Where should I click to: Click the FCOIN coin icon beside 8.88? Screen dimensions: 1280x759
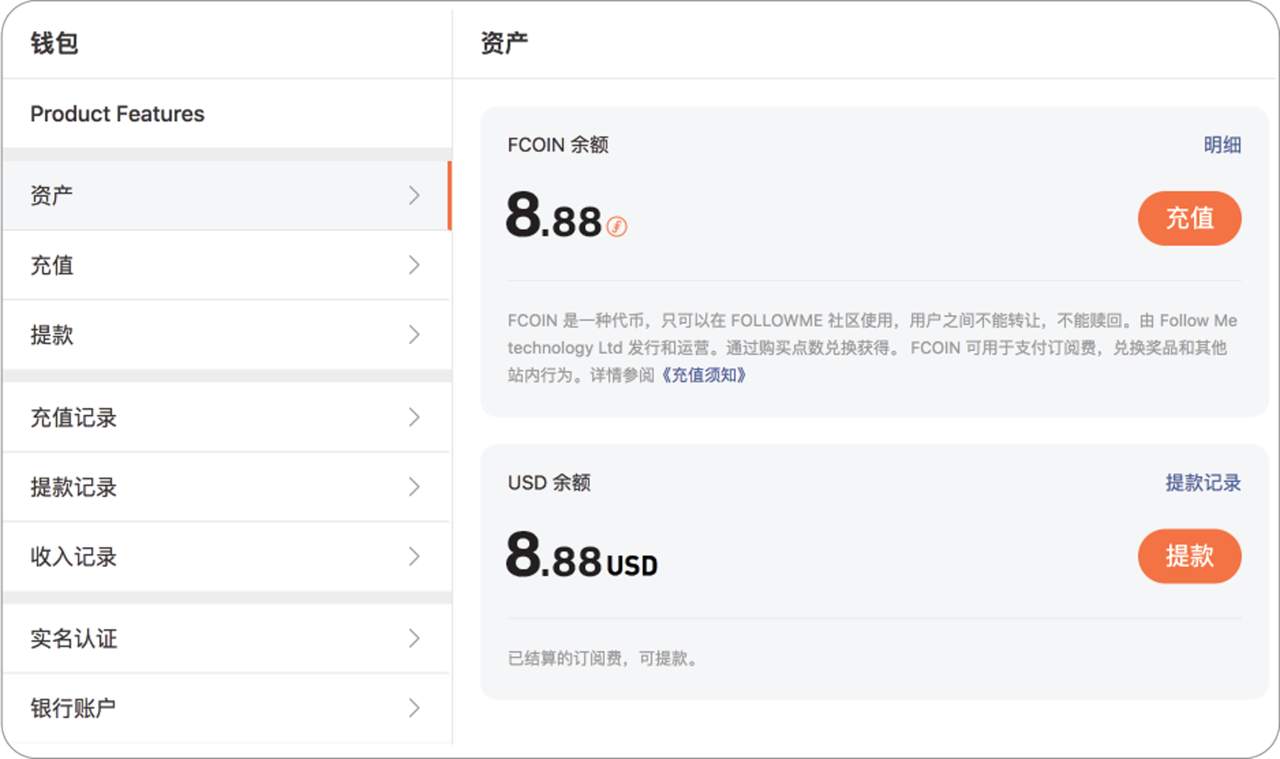617,227
